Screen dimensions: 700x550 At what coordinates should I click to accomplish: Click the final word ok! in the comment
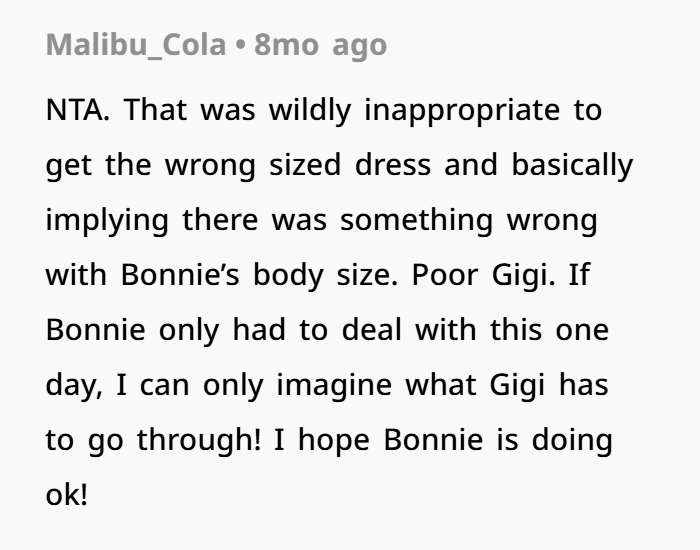(67, 495)
